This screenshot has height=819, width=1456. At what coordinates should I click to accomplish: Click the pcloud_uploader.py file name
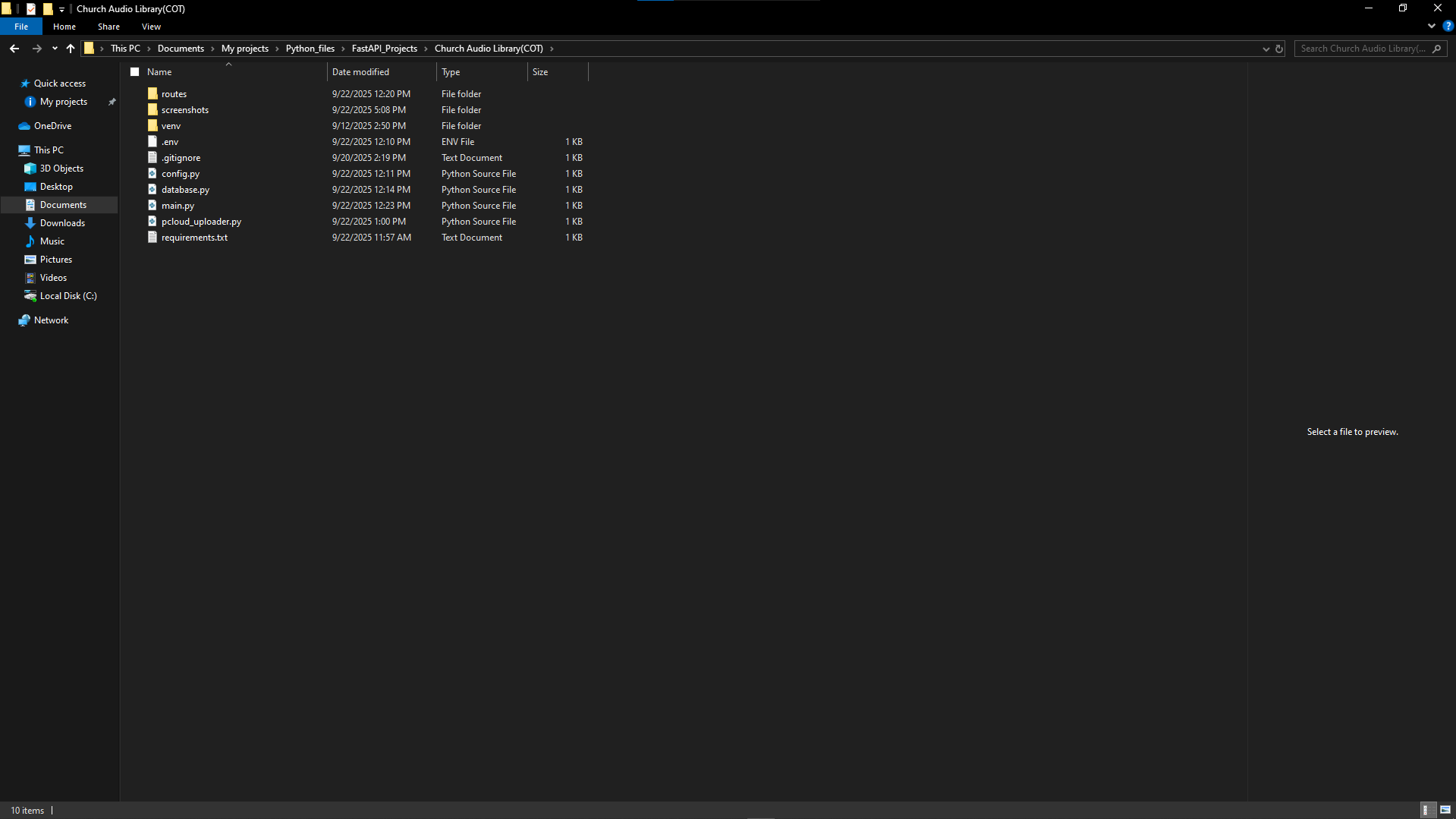pyautogui.click(x=201, y=222)
